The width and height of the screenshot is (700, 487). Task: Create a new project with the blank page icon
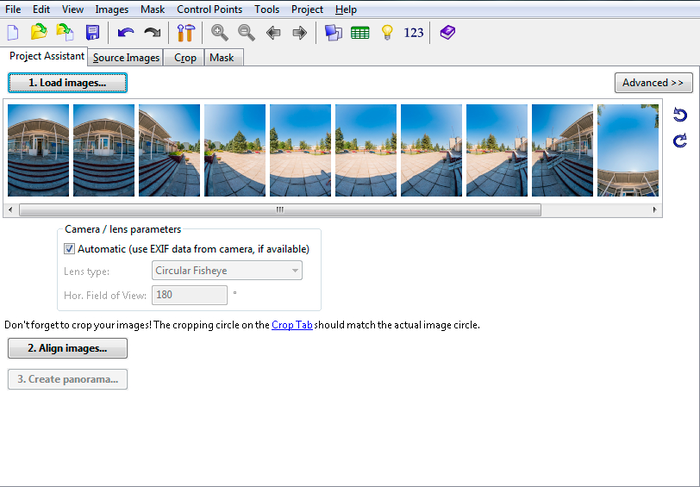pyautogui.click(x=13, y=33)
